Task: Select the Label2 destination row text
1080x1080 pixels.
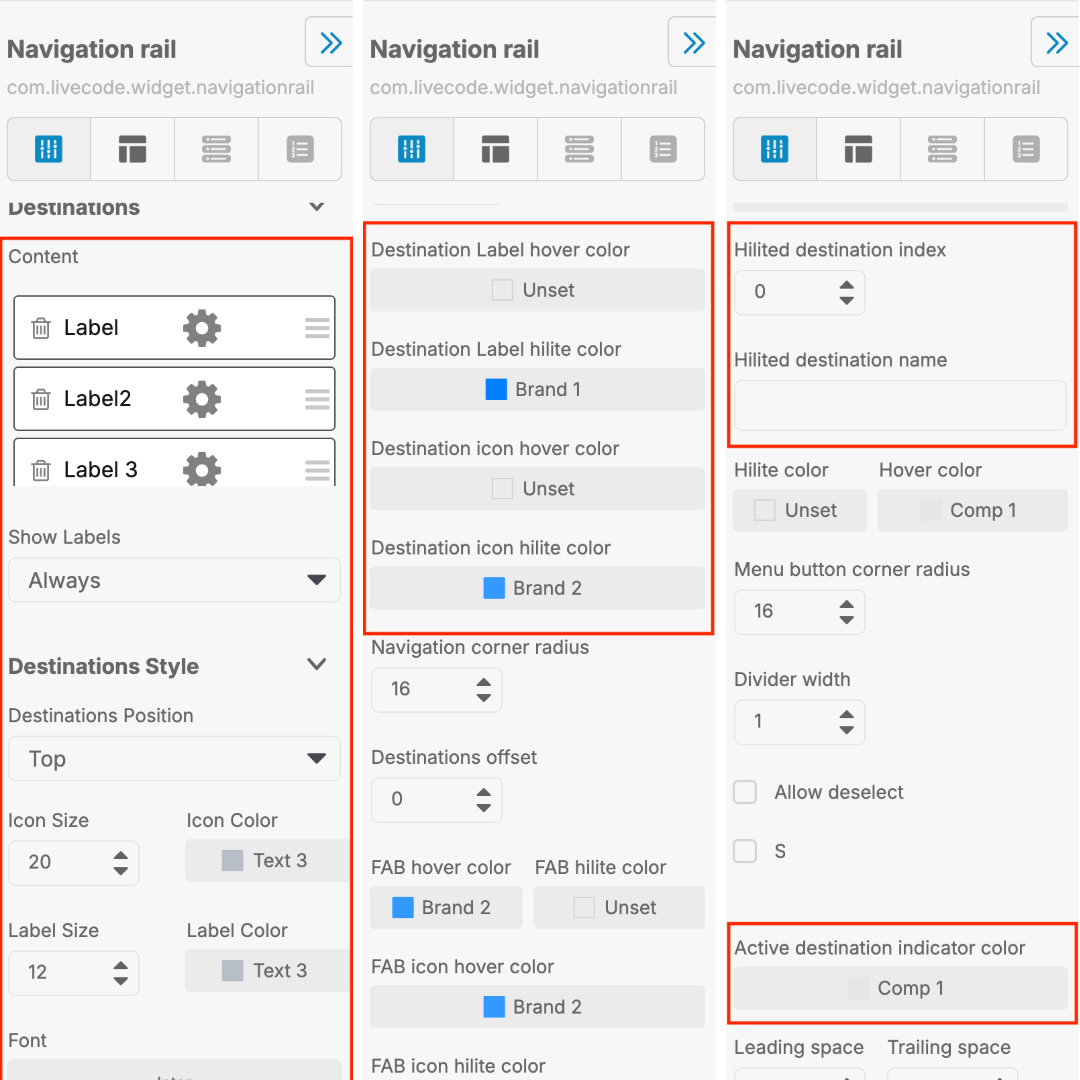Action: (97, 399)
